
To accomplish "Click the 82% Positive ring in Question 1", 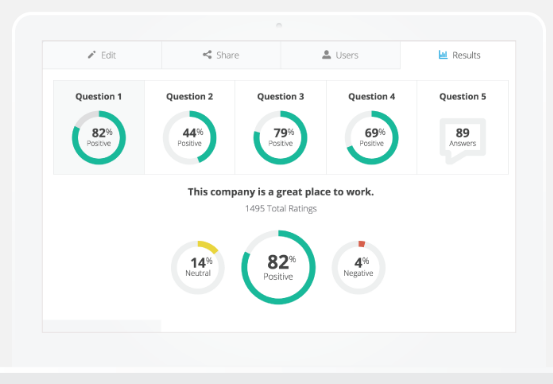I will [99, 138].
